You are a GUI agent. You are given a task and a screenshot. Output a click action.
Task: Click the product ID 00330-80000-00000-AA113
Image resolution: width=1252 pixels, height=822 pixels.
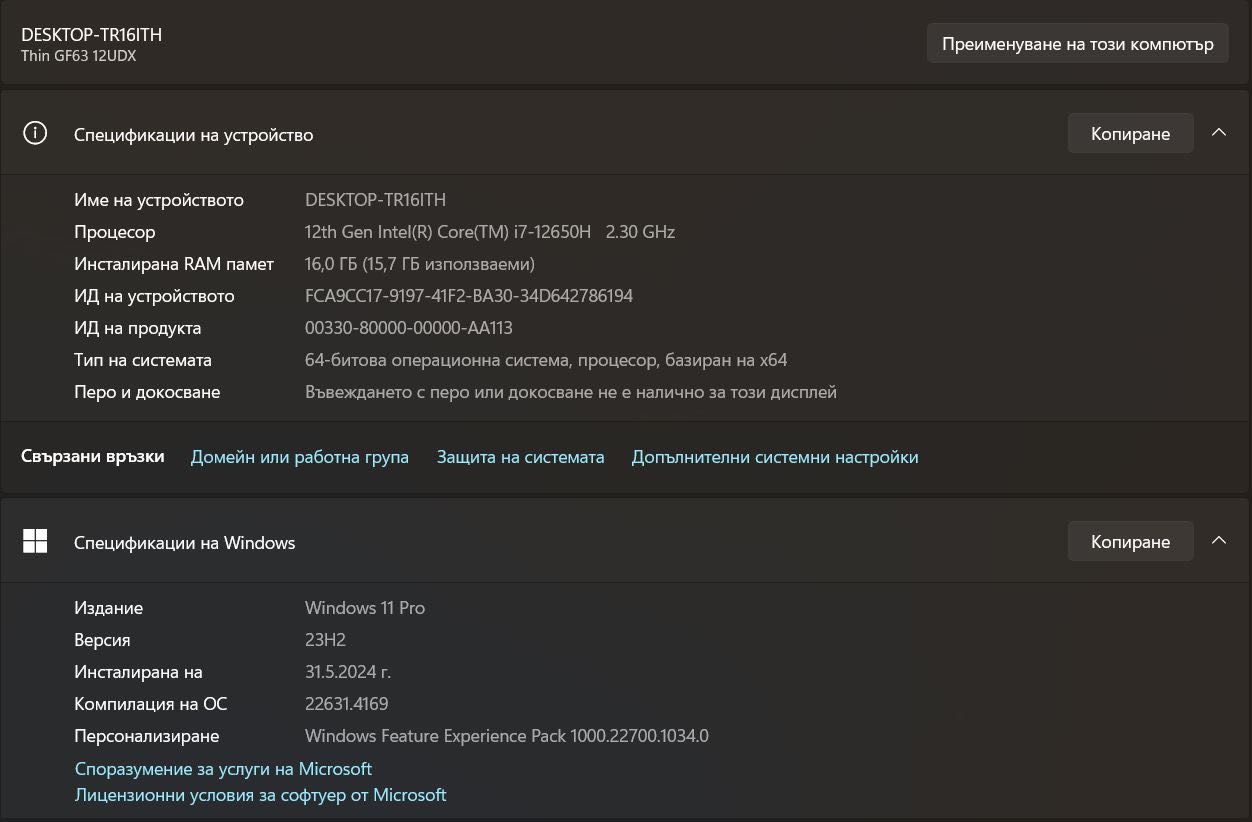(x=408, y=328)
